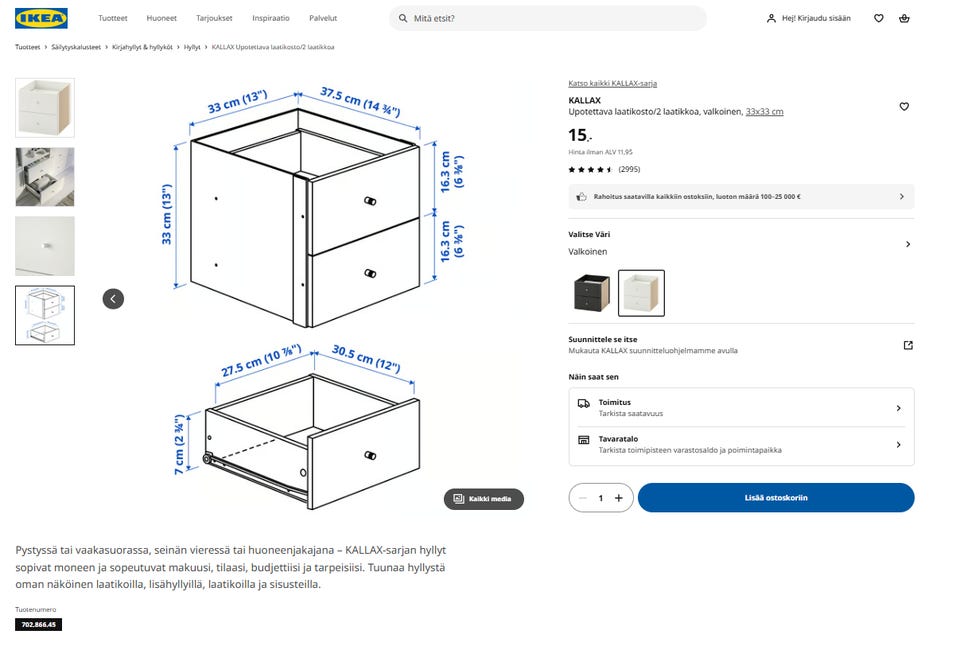Expand the Tavaratalo store stock row

(897, 444)
